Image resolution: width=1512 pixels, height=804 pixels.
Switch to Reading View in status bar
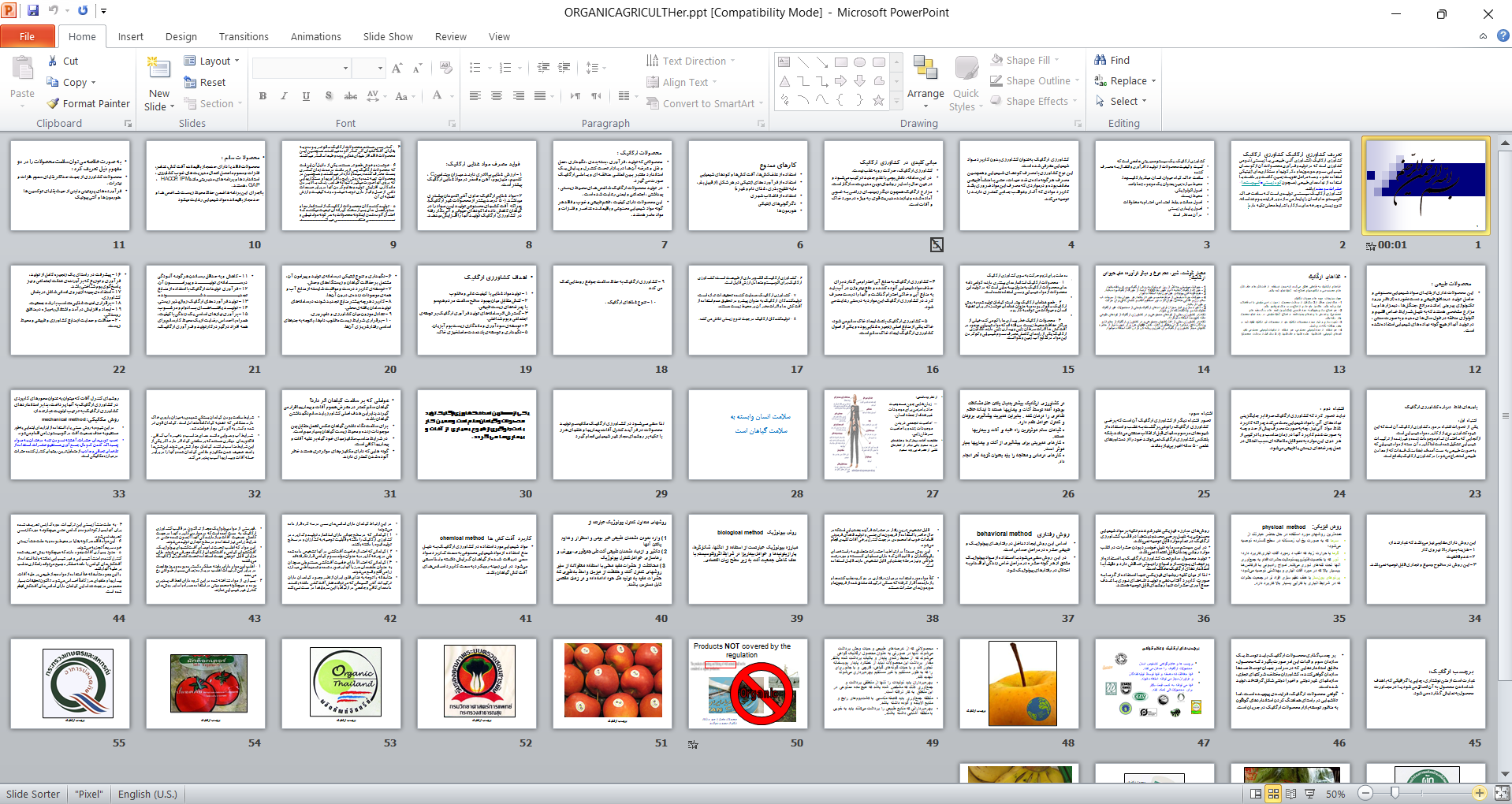point(1290,794)
